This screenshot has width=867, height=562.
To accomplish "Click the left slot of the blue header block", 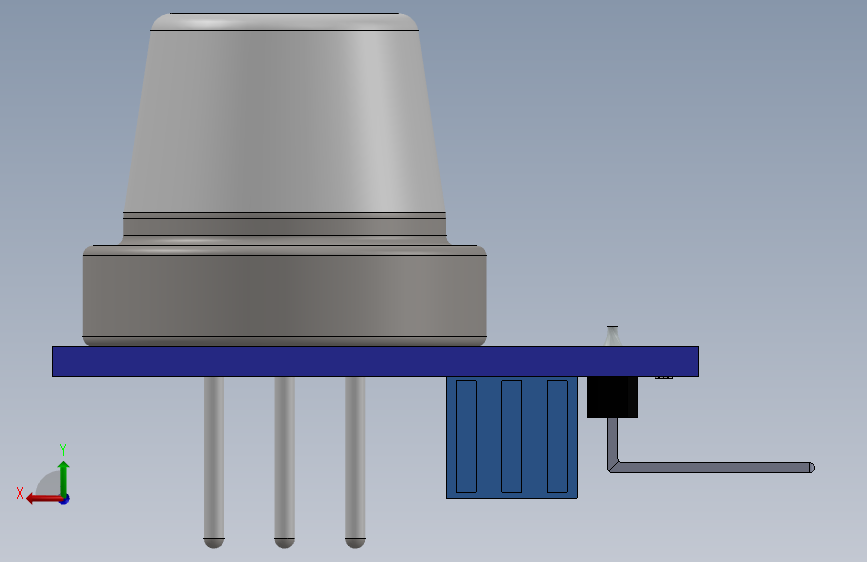I will [466, 436].
